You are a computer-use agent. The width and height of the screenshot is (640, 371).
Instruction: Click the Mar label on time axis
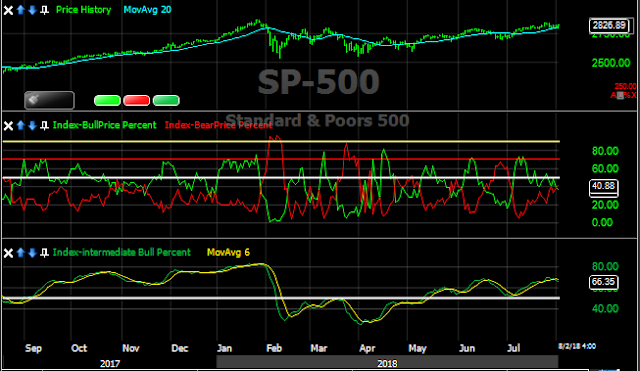pos(319,348)
